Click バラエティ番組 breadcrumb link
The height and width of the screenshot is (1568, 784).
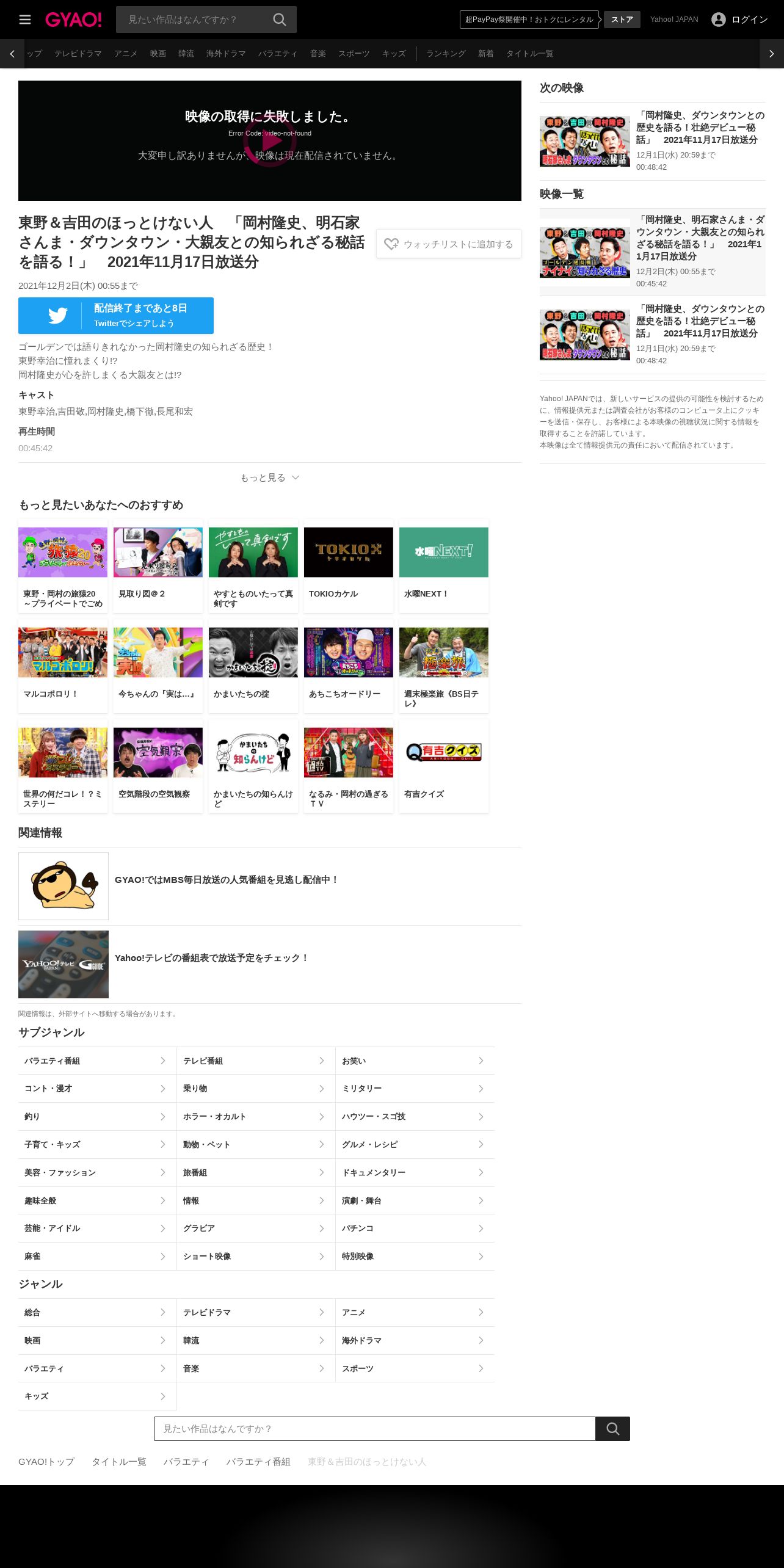pos(258,1462)
